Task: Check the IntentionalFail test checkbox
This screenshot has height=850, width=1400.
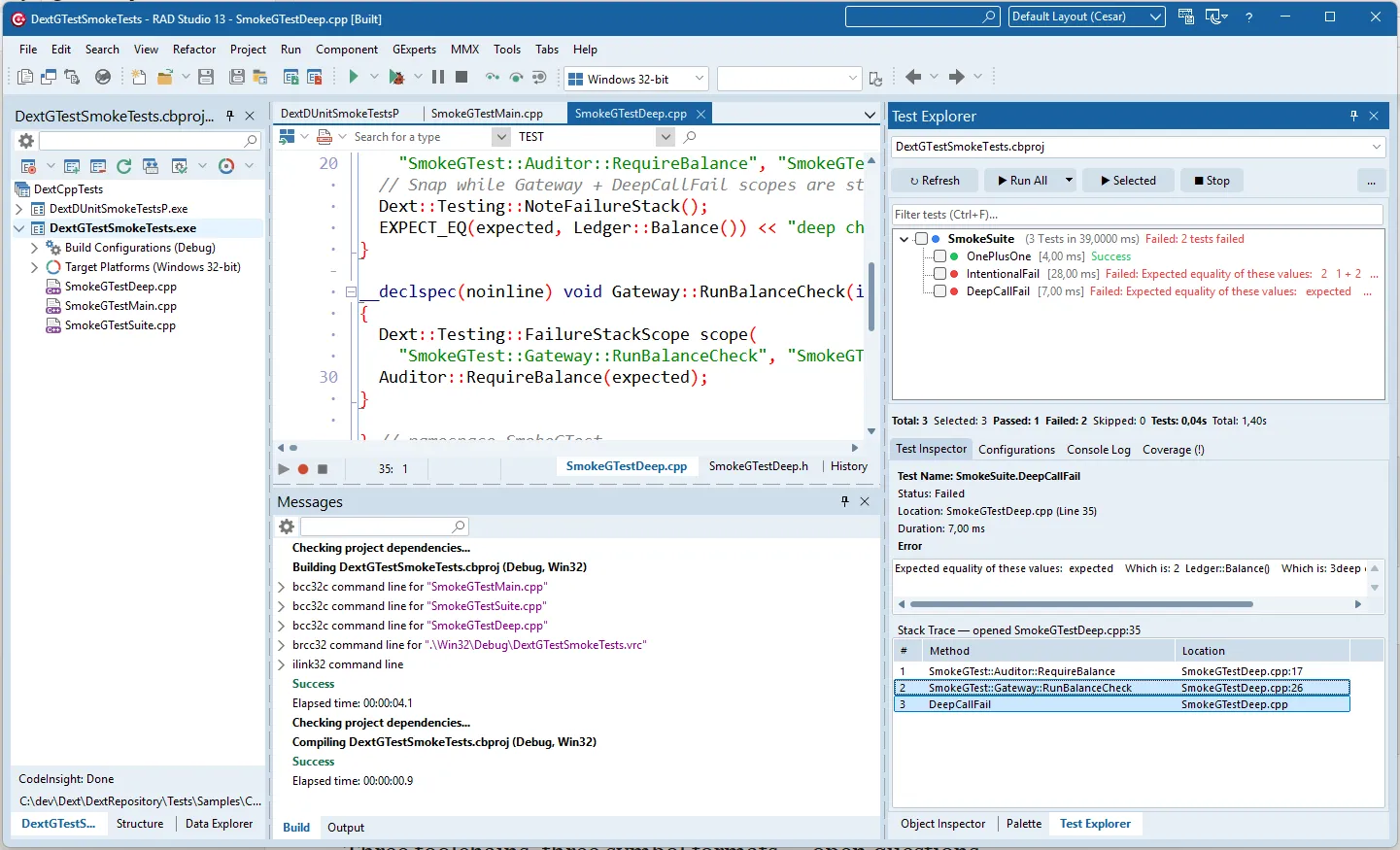Action: point(939,274)
